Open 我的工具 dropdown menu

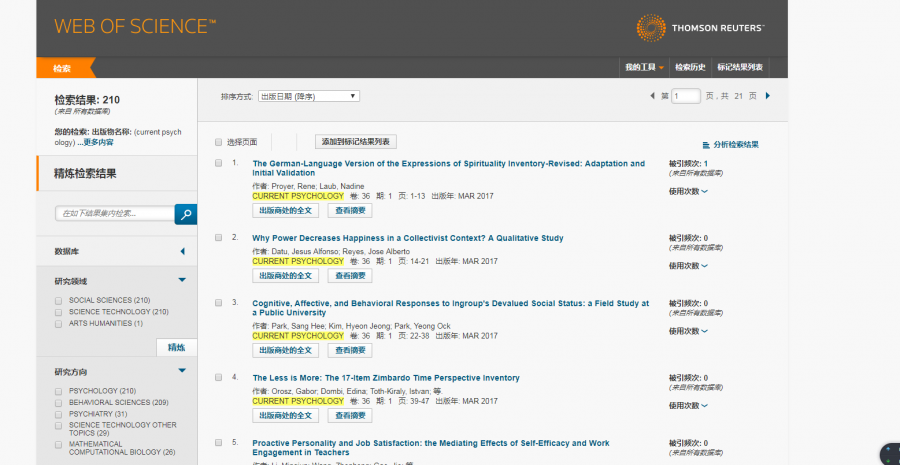click(644, 67)
